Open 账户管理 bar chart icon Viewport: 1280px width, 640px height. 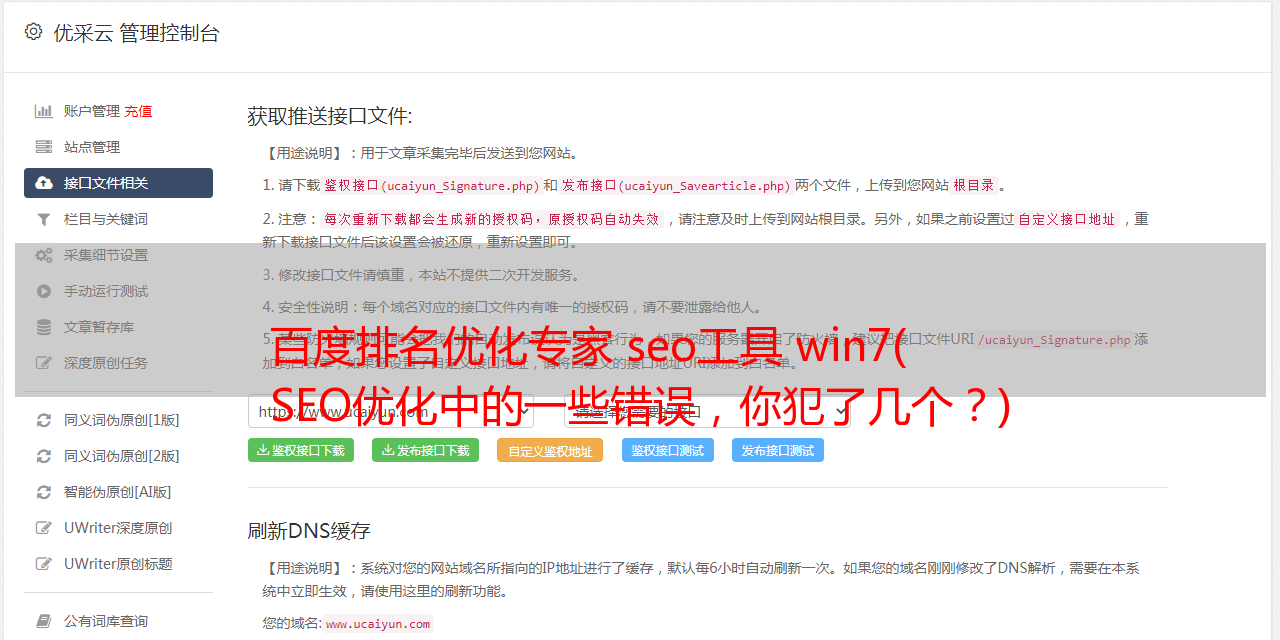[44, 111]
